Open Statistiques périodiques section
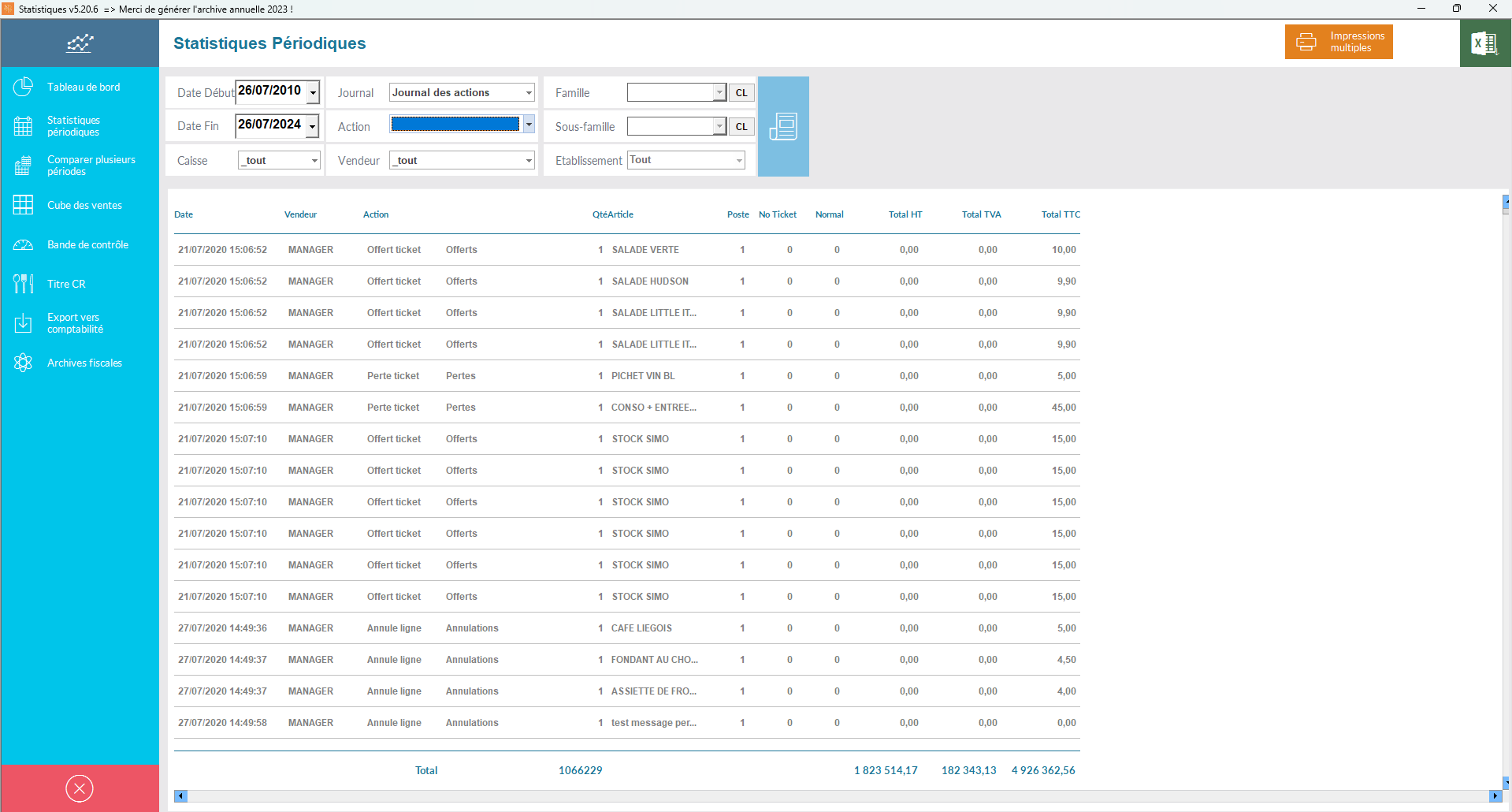Viewport: 1512px width, 812px height. point(73,126)
